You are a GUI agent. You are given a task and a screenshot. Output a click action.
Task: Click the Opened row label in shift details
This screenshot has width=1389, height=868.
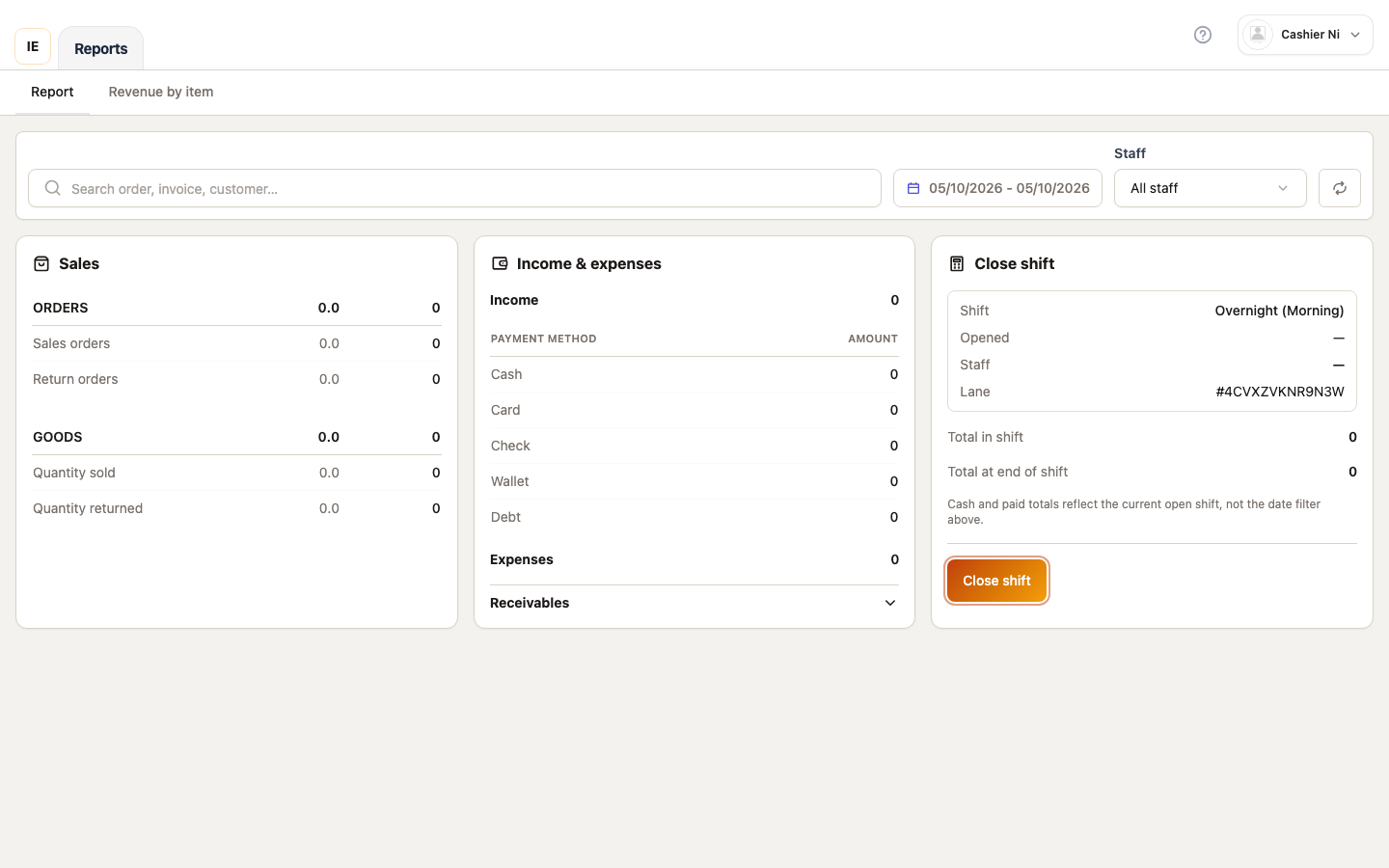click(x=985, y=338)
